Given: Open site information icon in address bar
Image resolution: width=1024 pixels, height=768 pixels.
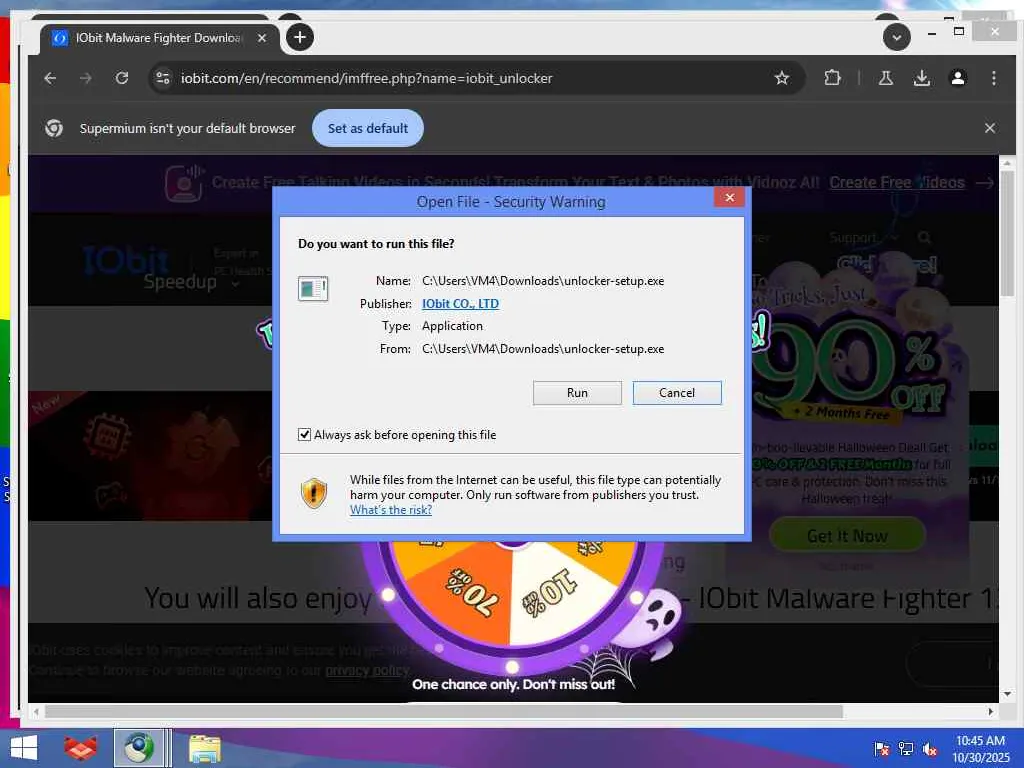Looking at the screenshot, I should [163, 78].
